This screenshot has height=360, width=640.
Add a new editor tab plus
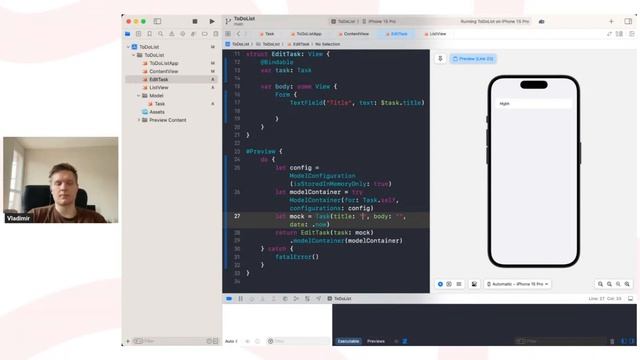(611, 21)
